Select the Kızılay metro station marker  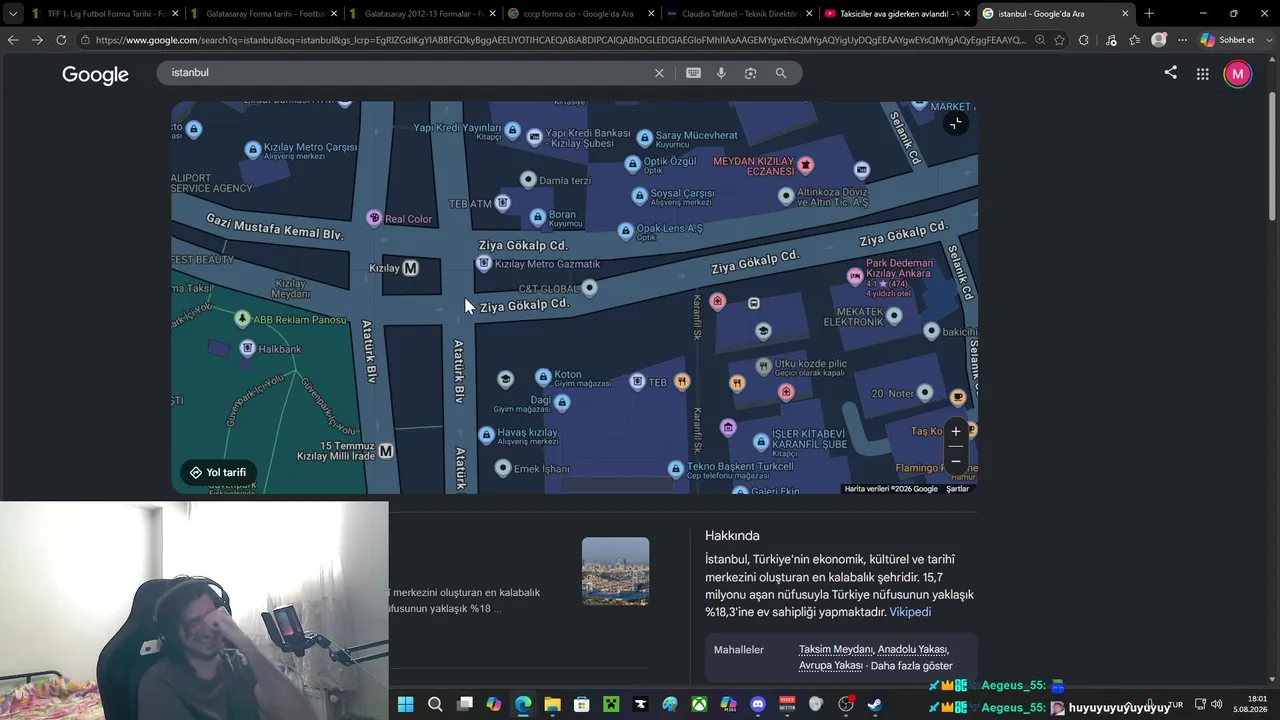(410, 268)
